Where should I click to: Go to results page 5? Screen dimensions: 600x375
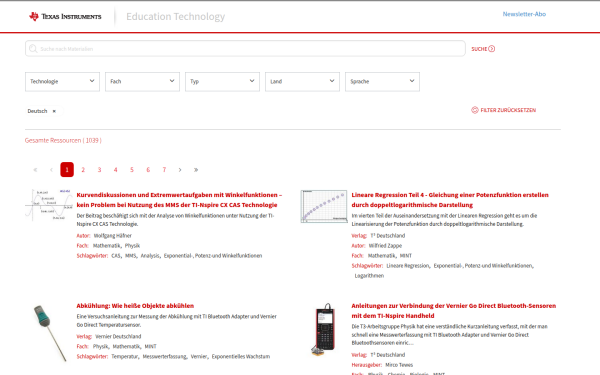pyautogui.click(x=132, y=170)
